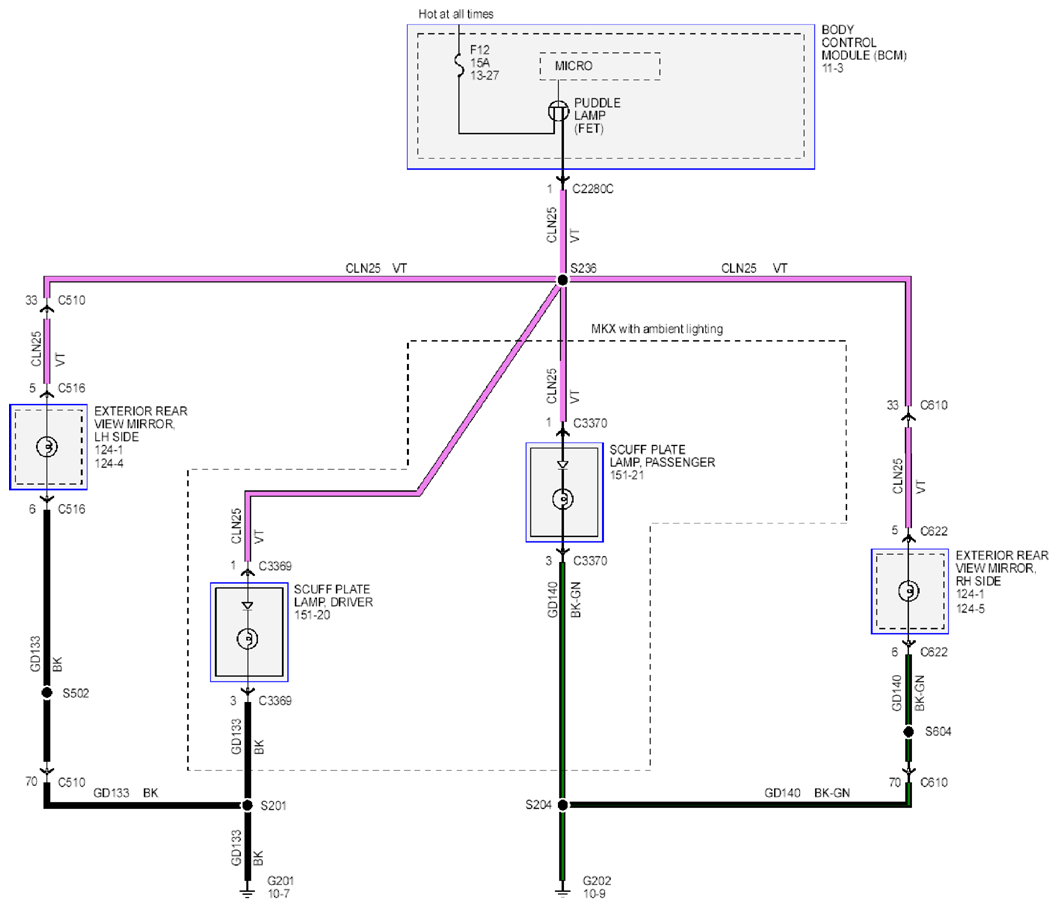Select the RH side mirror lamp symbol

pyautogui.click(x=909, y=591)
